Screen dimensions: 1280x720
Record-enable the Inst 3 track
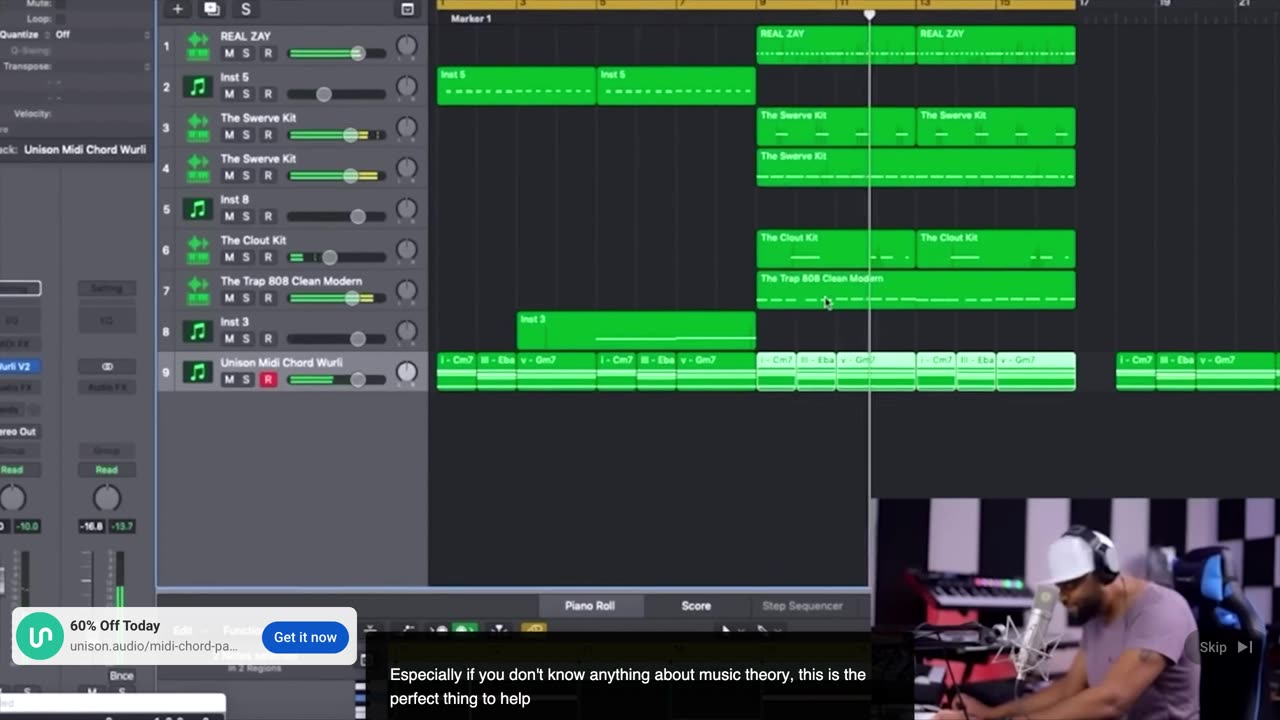(x=267, y=339)
